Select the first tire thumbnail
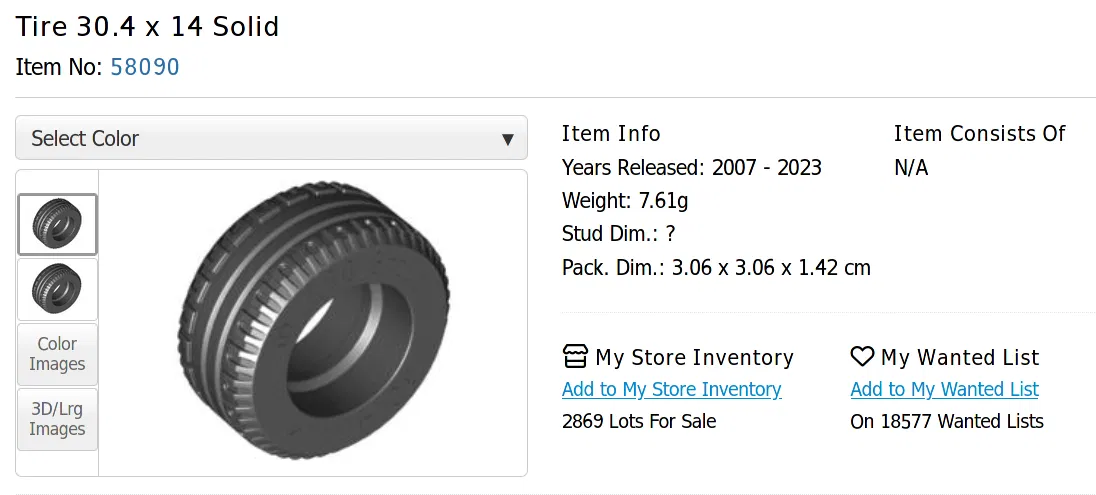 pyautogui.click(x=57, y=224)
